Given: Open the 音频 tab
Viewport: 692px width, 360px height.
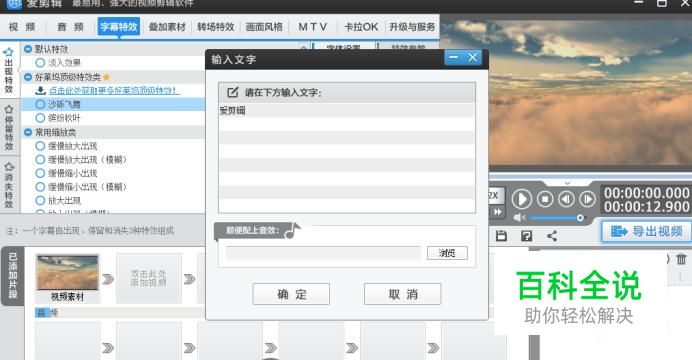Looking at the screenshot, I should 71,27.
